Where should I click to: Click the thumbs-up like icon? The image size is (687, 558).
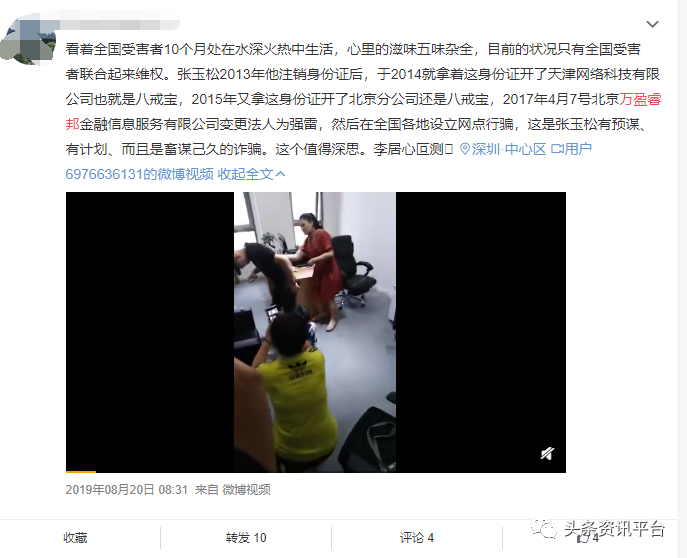582,538
